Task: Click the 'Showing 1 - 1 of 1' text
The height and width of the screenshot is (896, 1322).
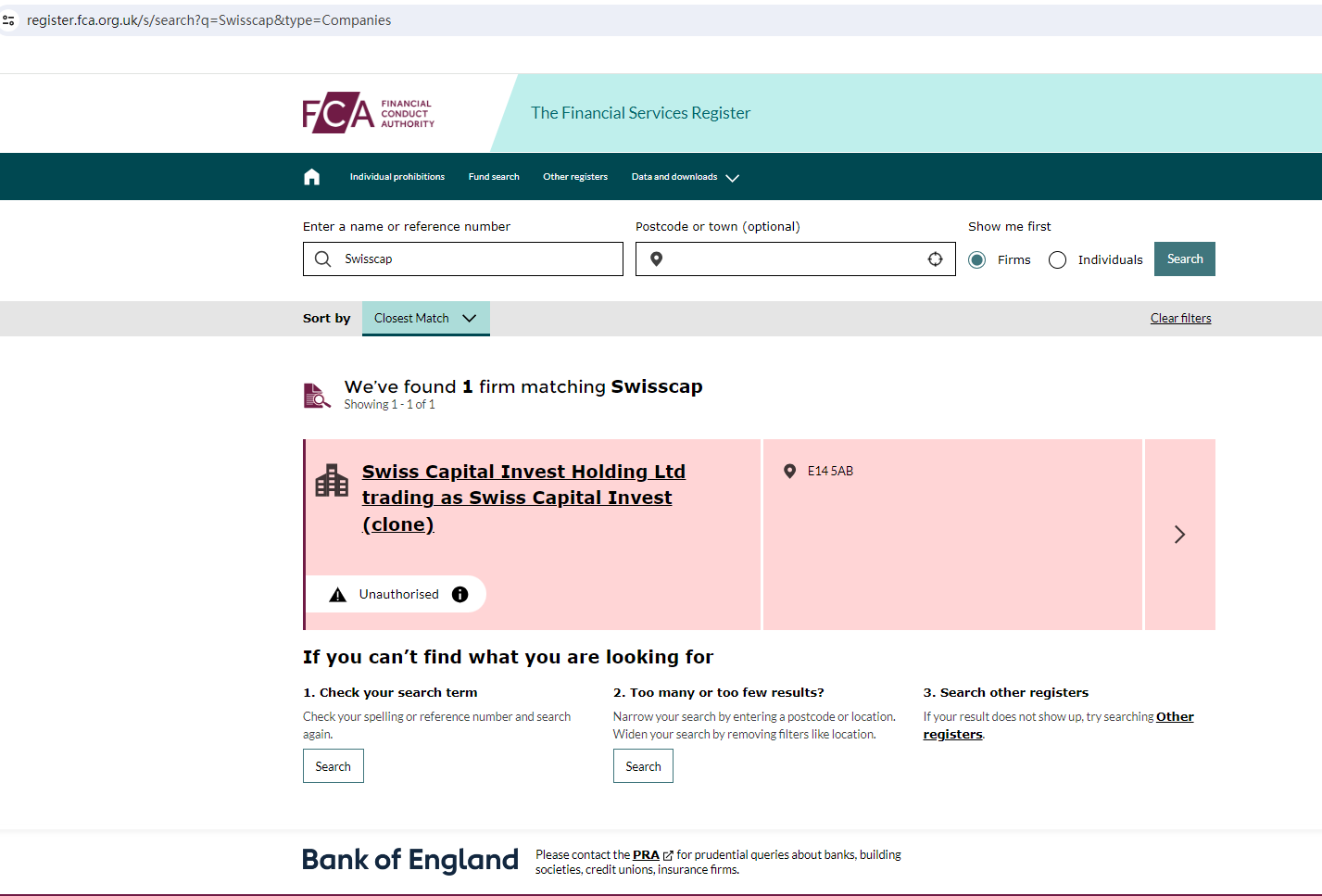Action: pyautogui.click(x=390, y=405)
